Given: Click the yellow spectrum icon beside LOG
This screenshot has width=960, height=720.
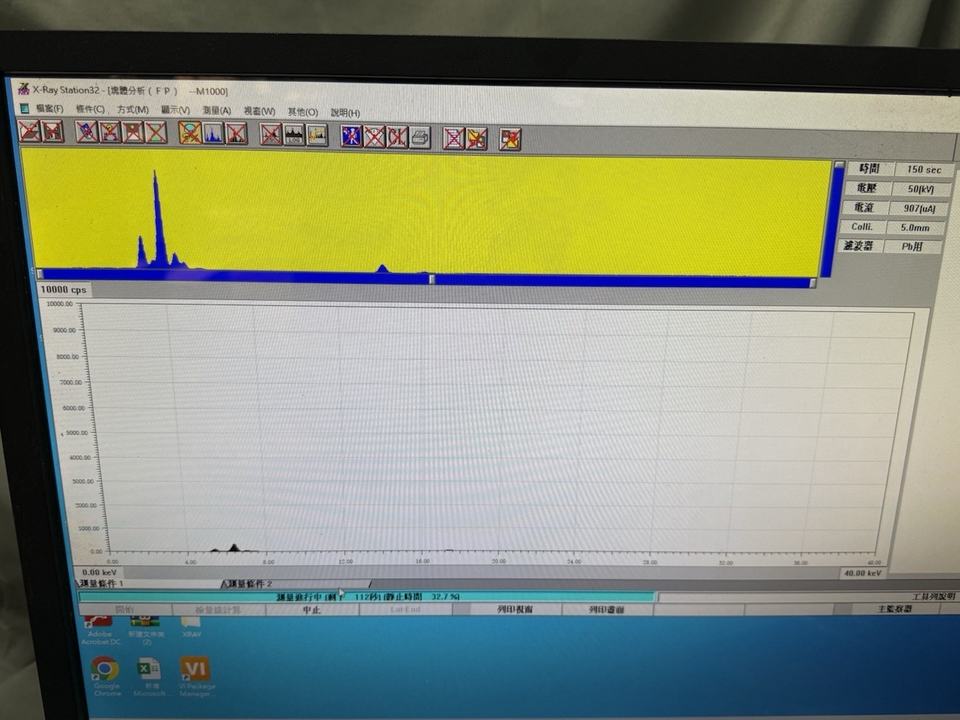Looking at the screenshot, I should 317,135.
